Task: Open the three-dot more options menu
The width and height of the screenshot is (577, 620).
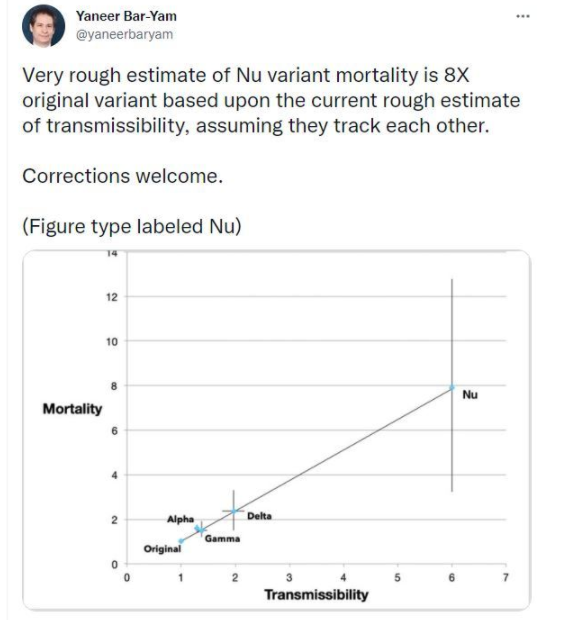Action: pos(522,17)
